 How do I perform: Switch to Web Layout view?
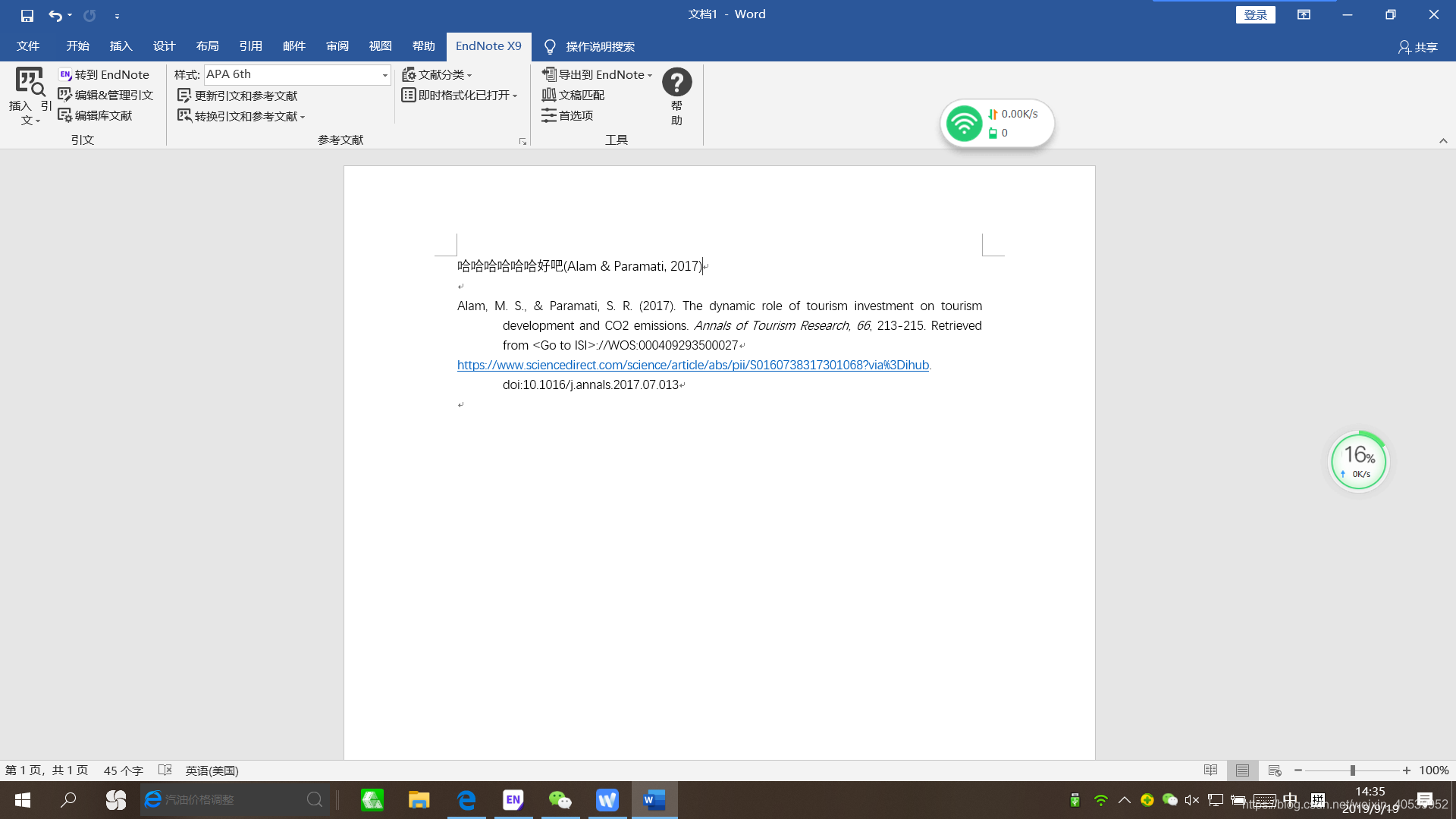coord(1275,770)
